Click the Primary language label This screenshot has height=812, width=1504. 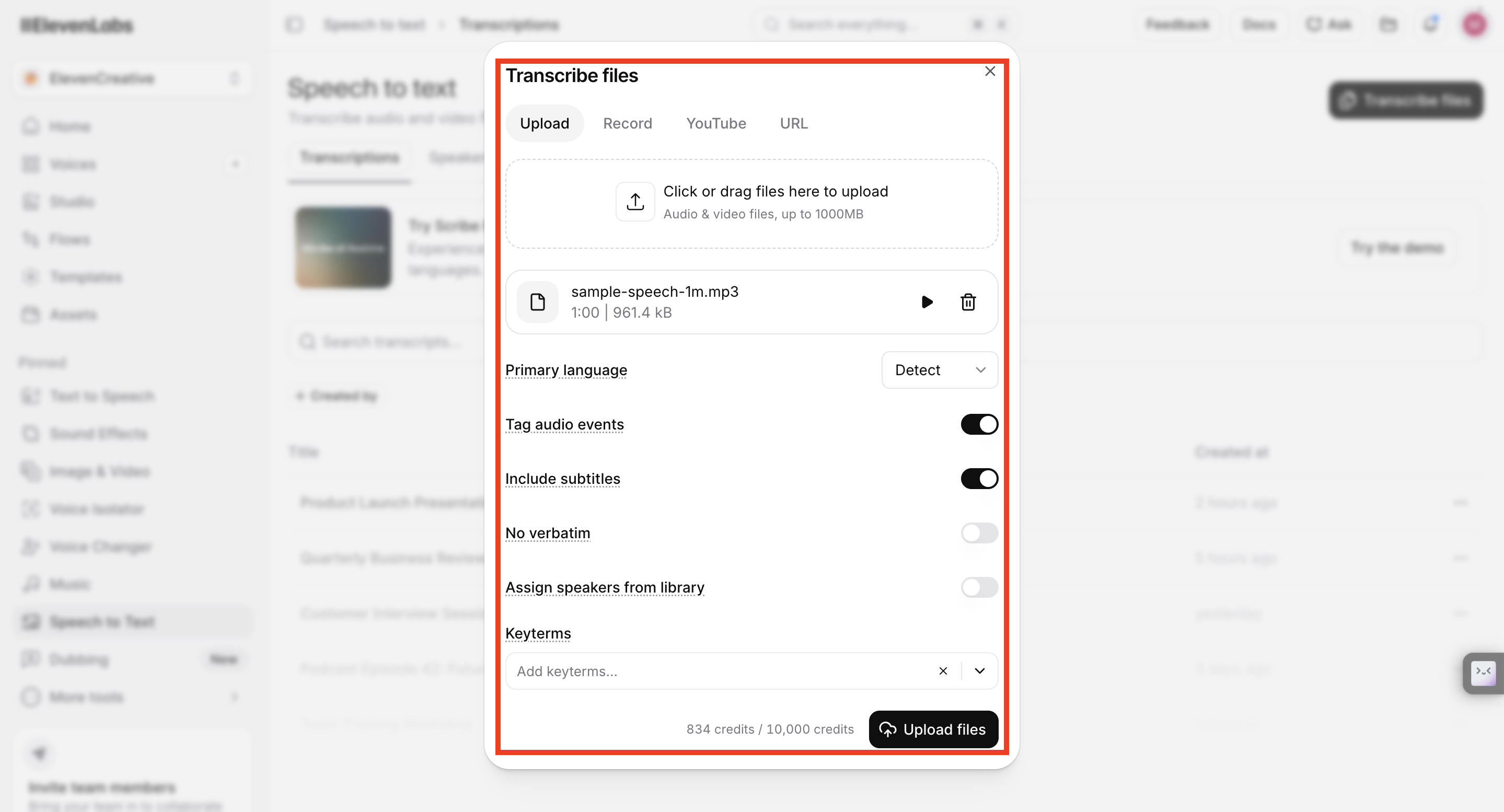pos(566,369)
